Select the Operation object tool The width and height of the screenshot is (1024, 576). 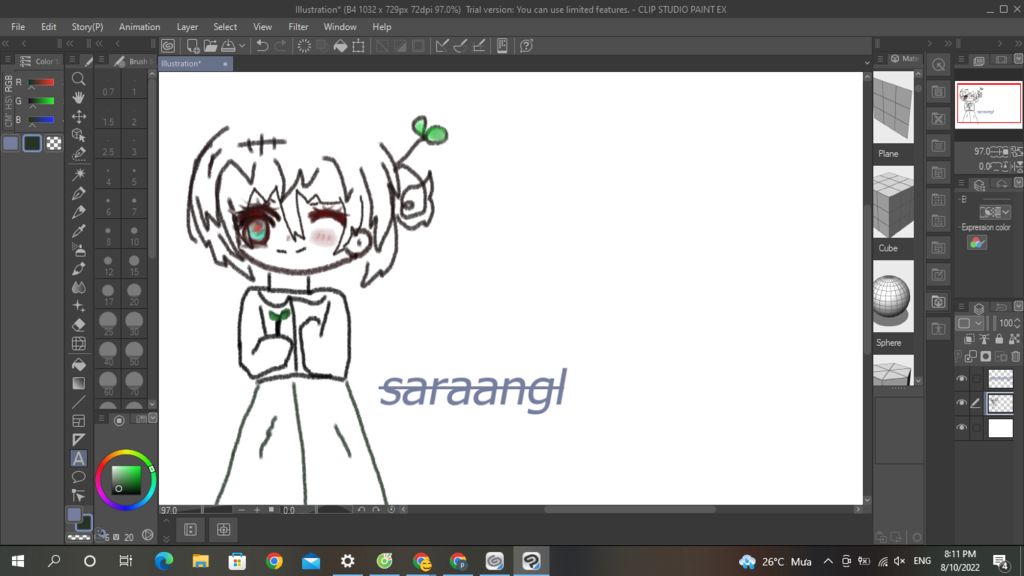tap(78, 135)
